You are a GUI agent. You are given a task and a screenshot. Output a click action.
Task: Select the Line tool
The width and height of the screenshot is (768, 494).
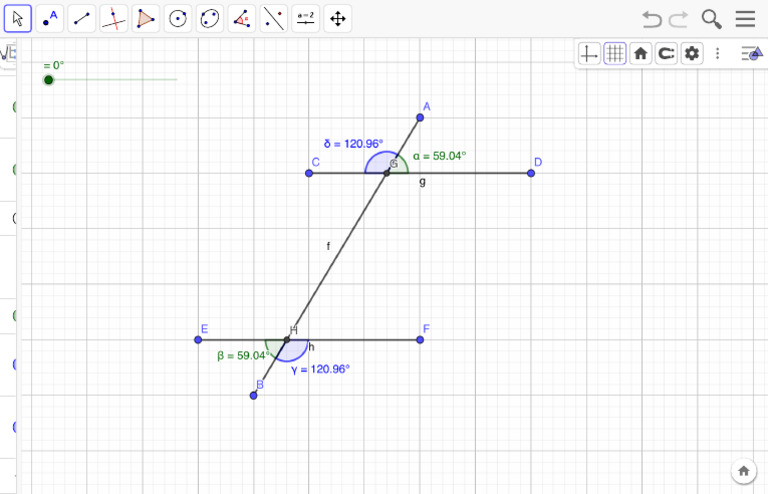coord(81,19)
